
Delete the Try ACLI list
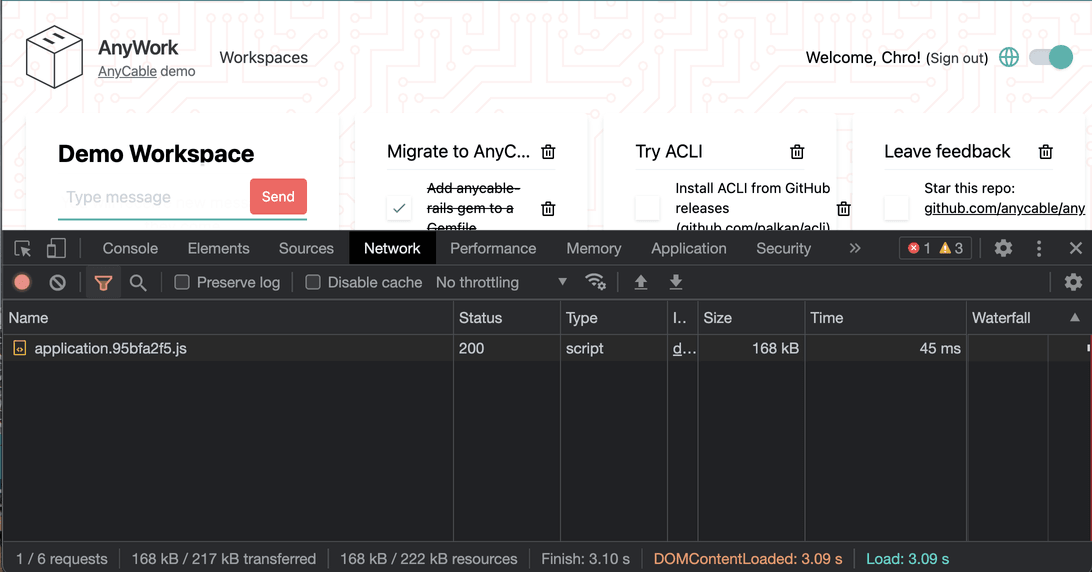tap(797, 152)
